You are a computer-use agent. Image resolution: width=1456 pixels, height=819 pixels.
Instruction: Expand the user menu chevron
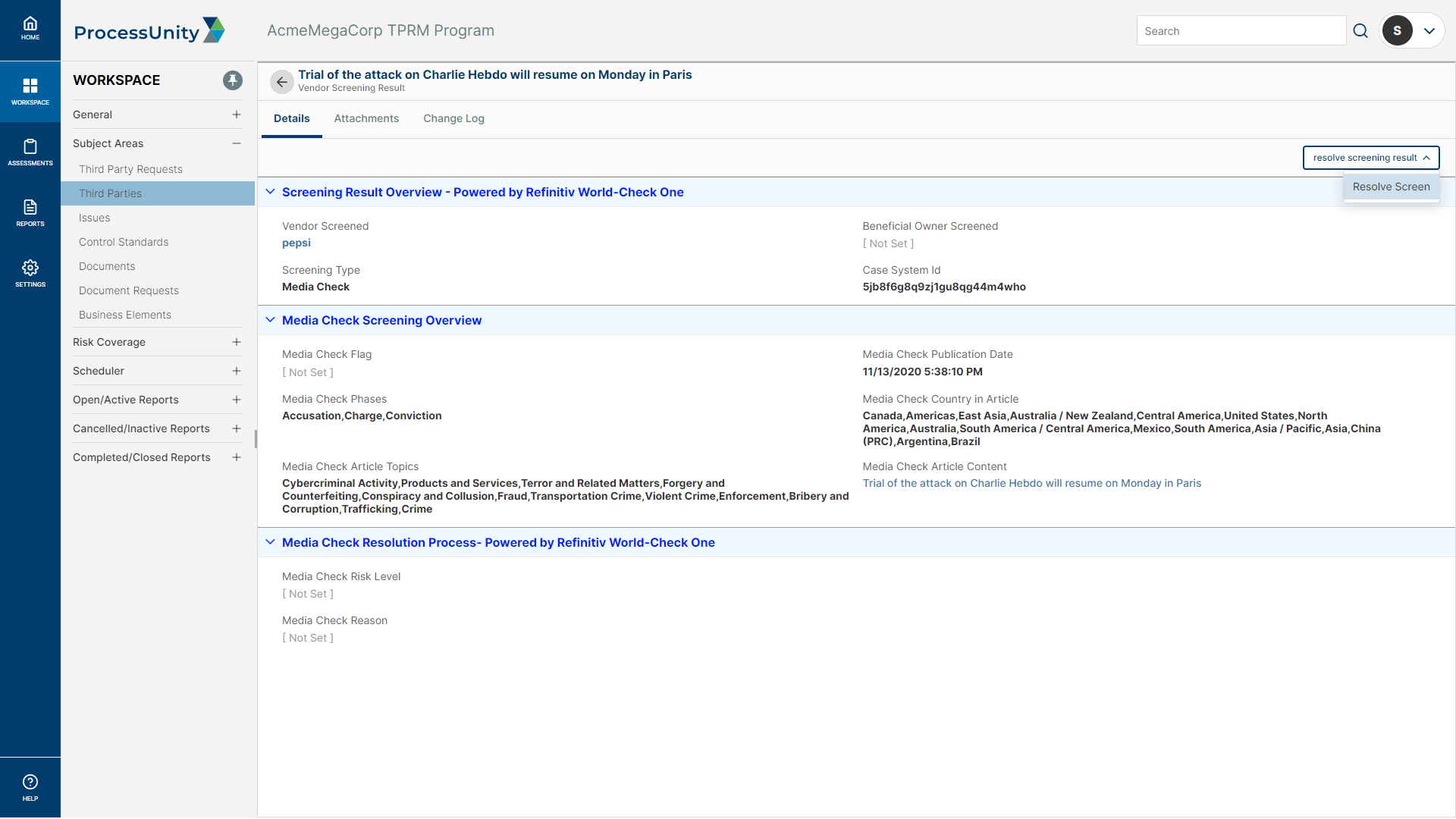(1429, 31)
